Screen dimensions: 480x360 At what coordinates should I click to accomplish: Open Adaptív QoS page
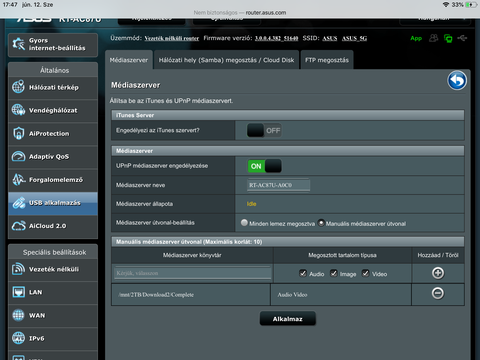(53, 156)
